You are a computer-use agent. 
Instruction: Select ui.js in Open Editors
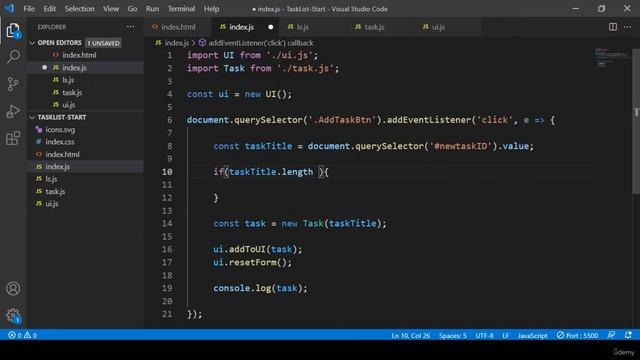86,105
